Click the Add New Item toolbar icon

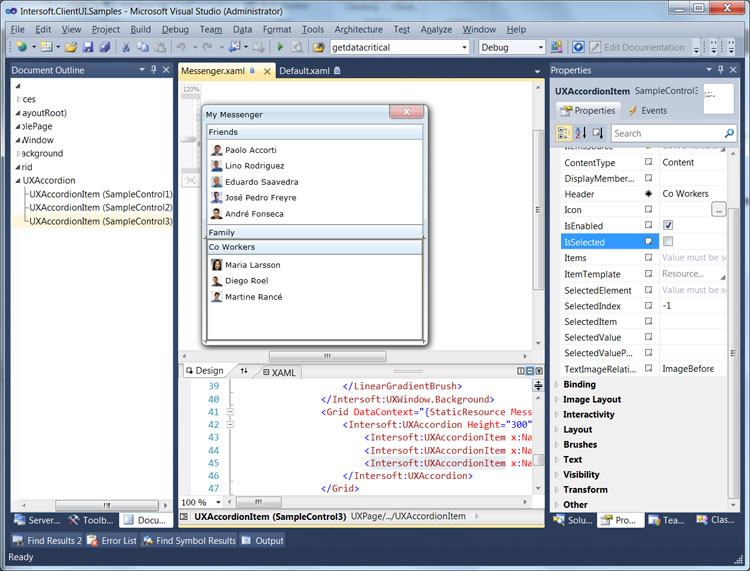pyautogui.click(x=46, y=47)
